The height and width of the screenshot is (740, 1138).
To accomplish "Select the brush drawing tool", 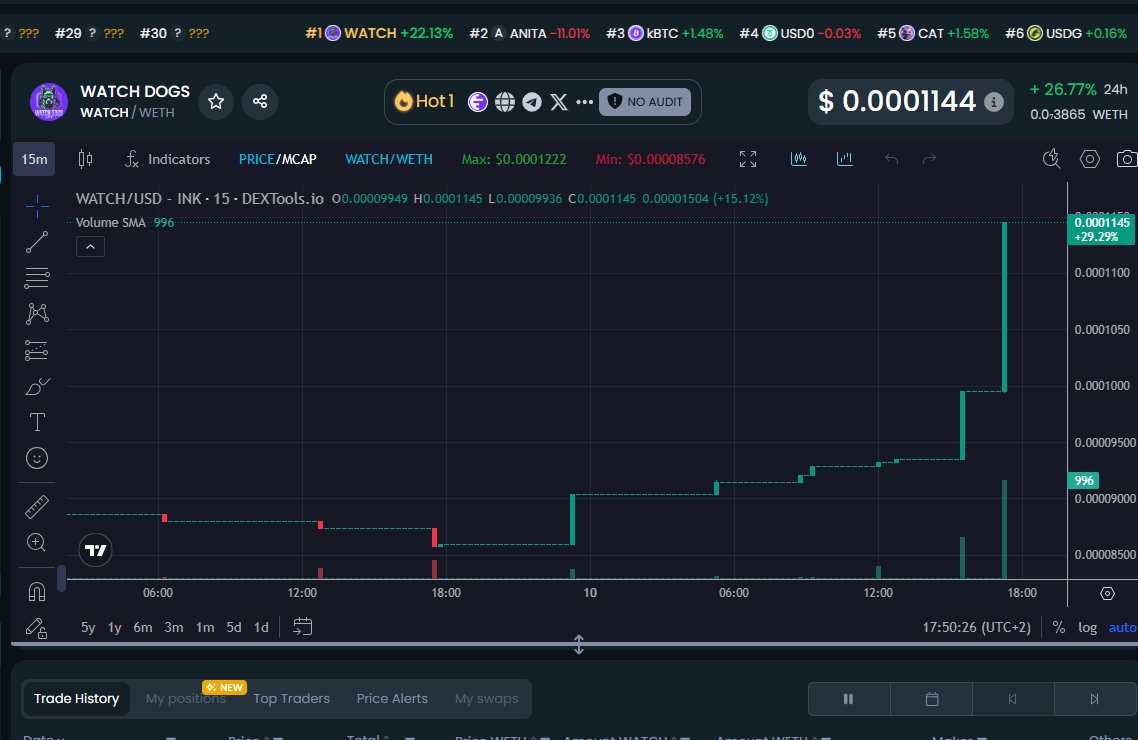I will (37, 386).
